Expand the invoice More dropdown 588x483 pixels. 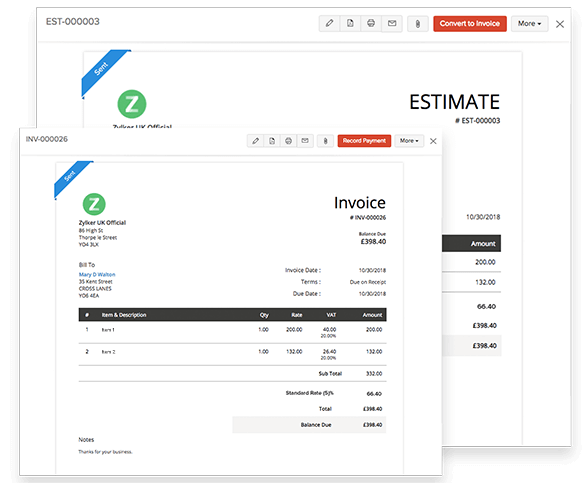click(x=409, y=141)
